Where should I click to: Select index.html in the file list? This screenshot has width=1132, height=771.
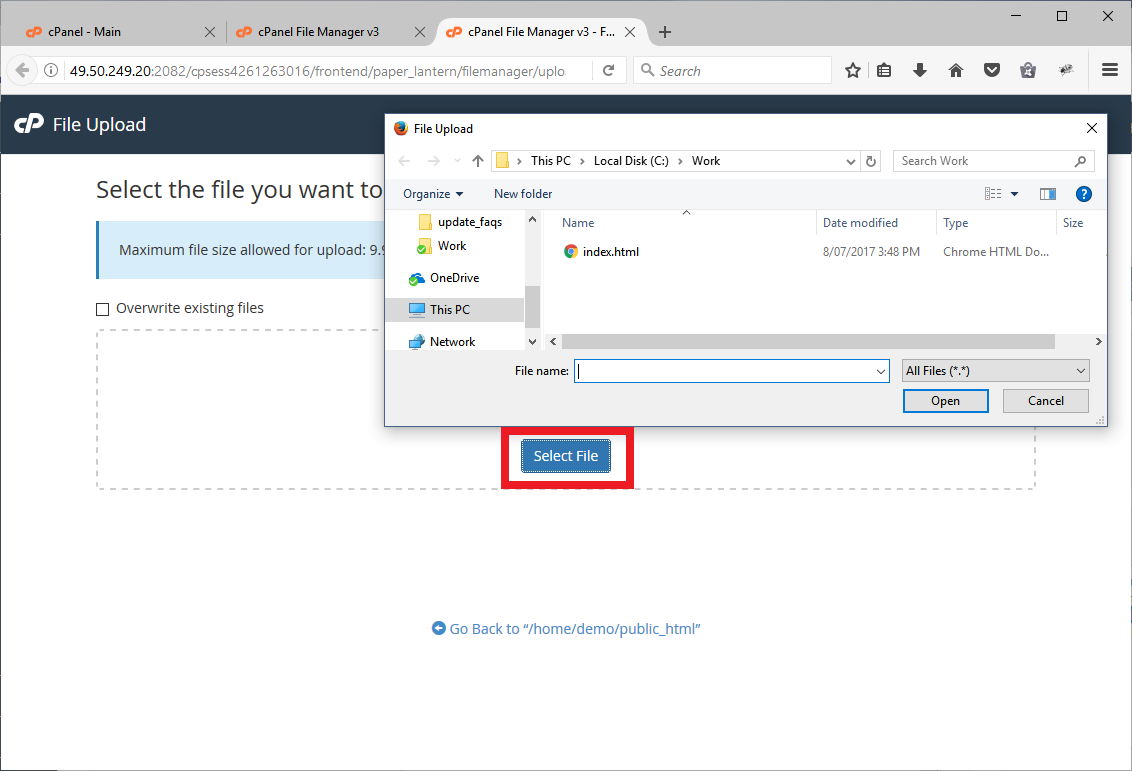[610, 252]
